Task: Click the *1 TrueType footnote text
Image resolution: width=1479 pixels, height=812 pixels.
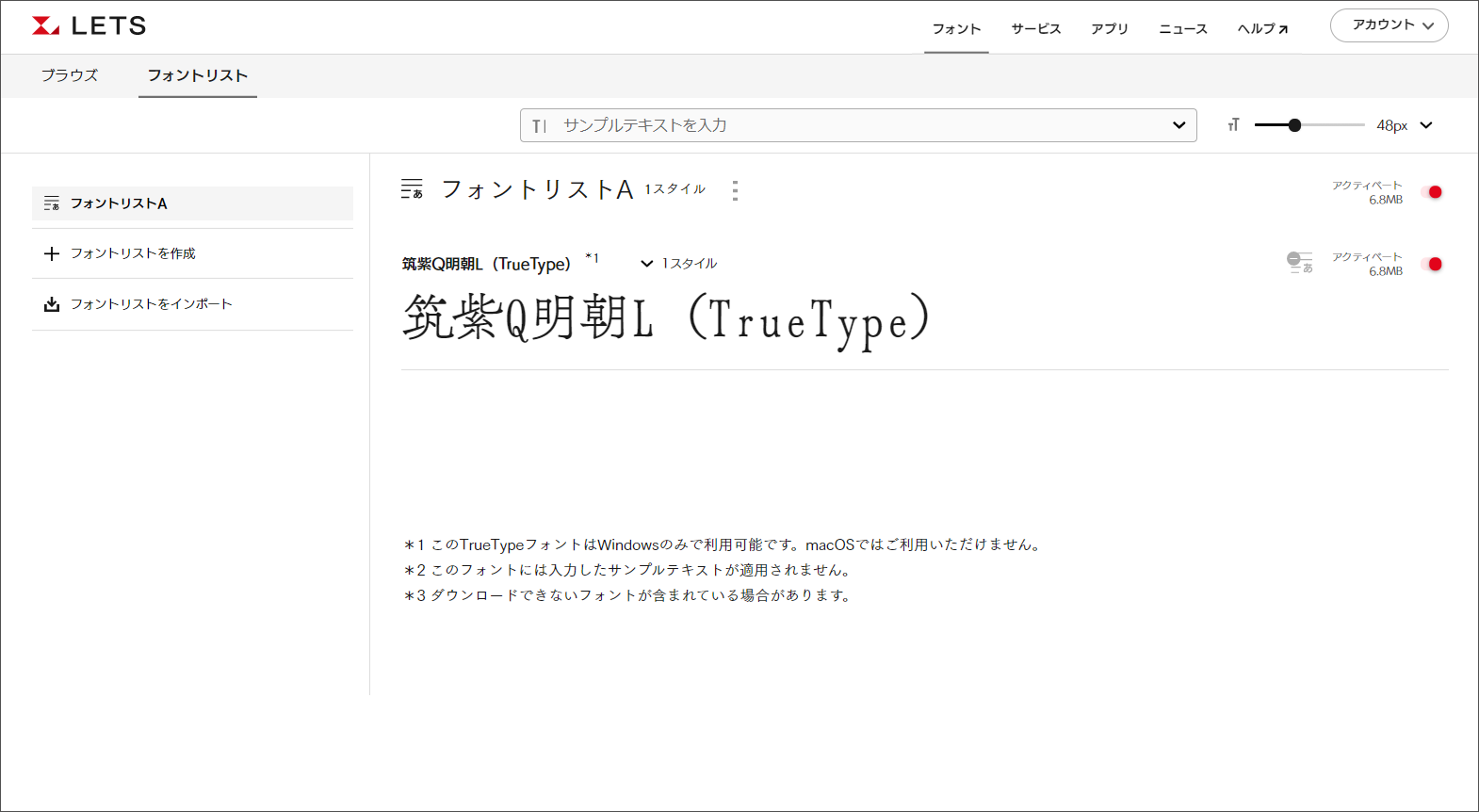Action: (x=722, y=544)
